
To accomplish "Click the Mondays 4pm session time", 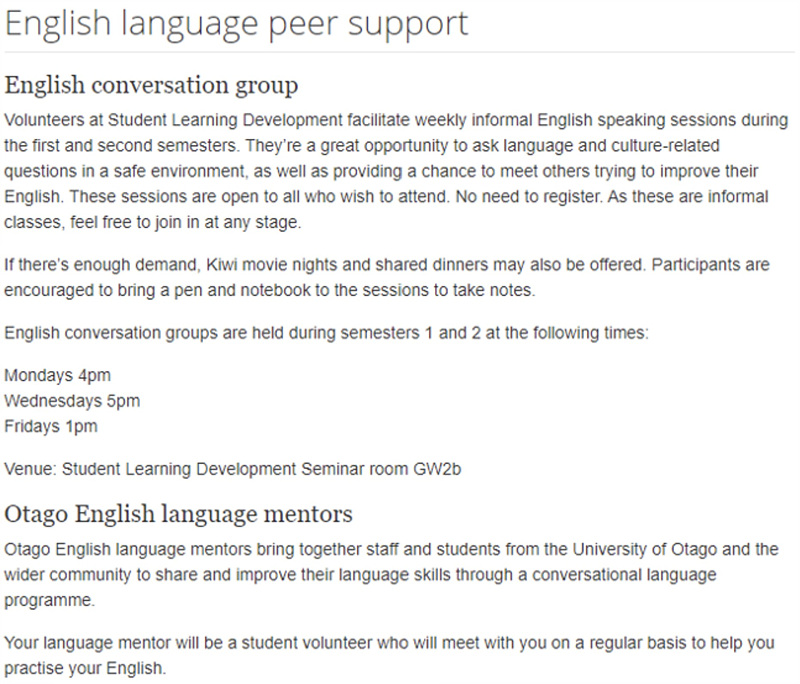I will tap(58, 375).
